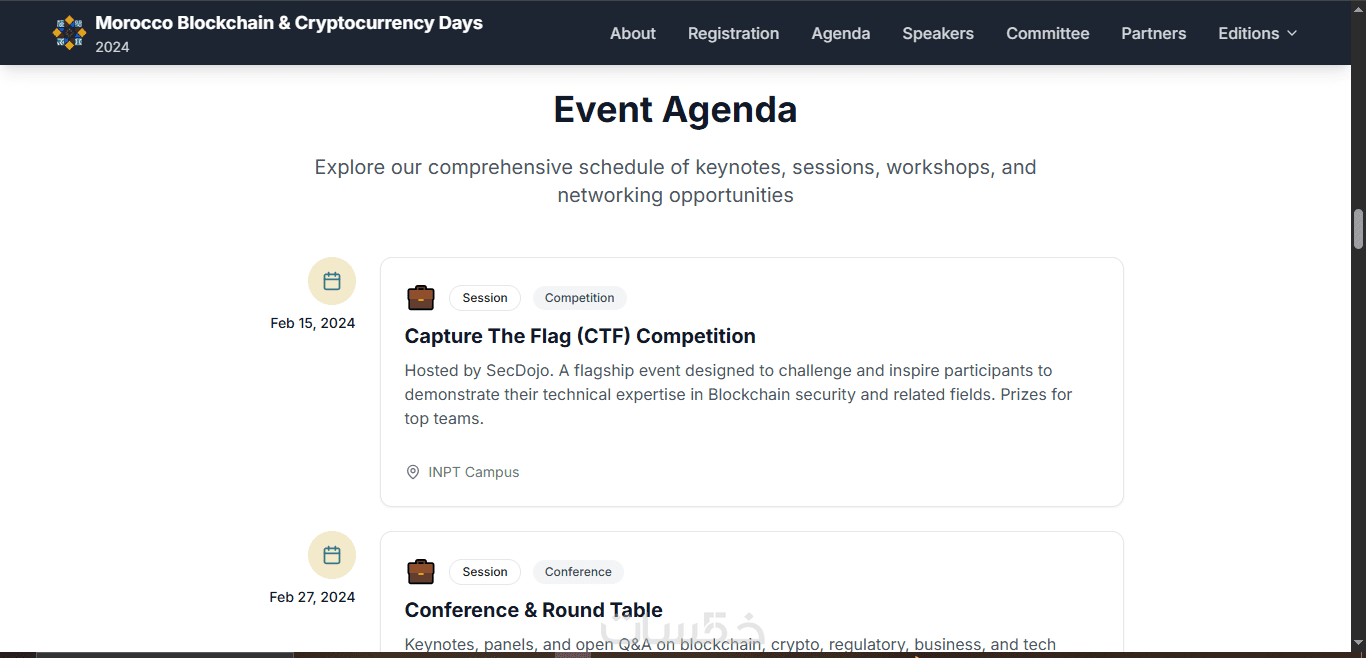Click the location pin icon beside INPT Campus
1366x658 pixels.
click(x=413, y=472)
